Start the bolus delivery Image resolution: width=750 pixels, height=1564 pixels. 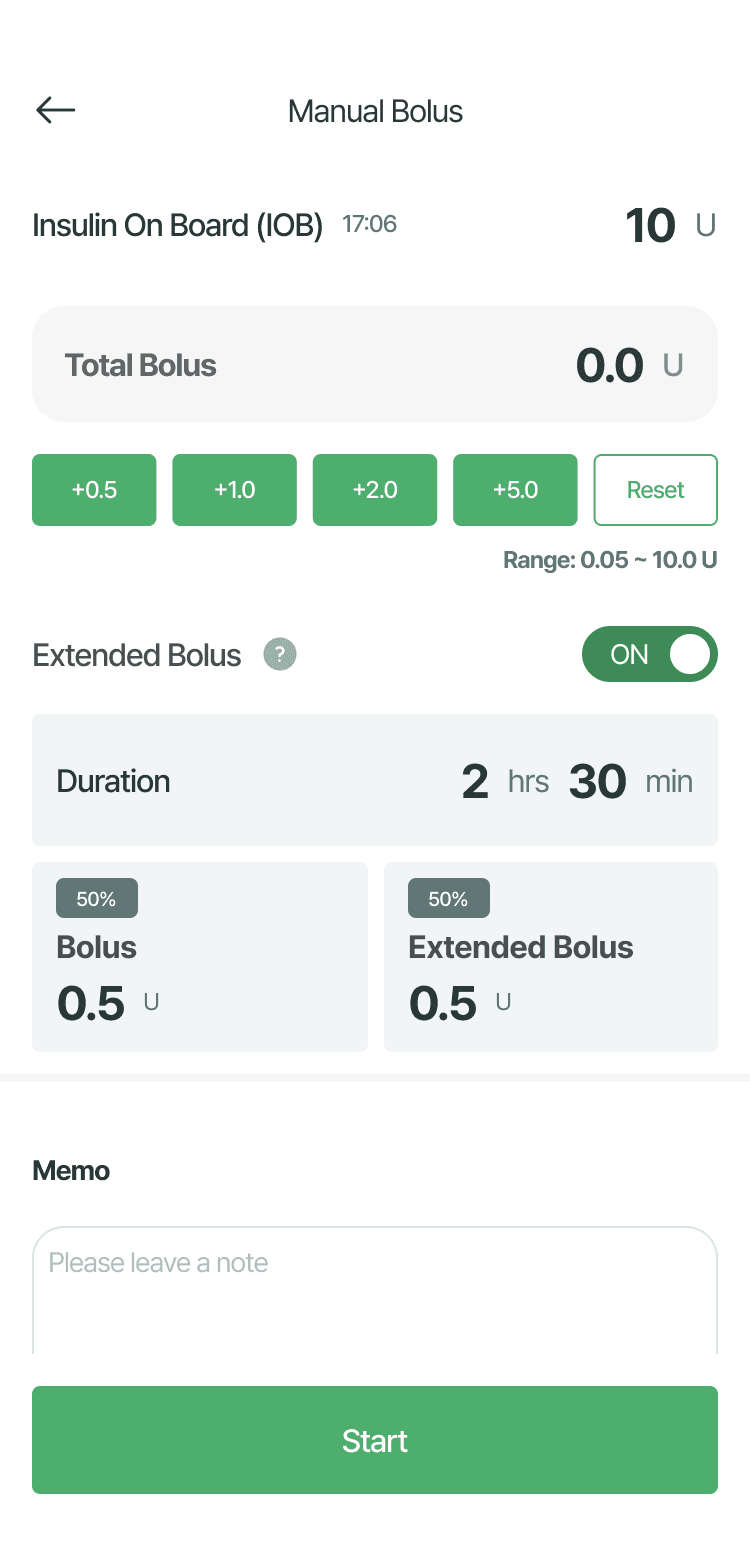[x=375, y=1440]
